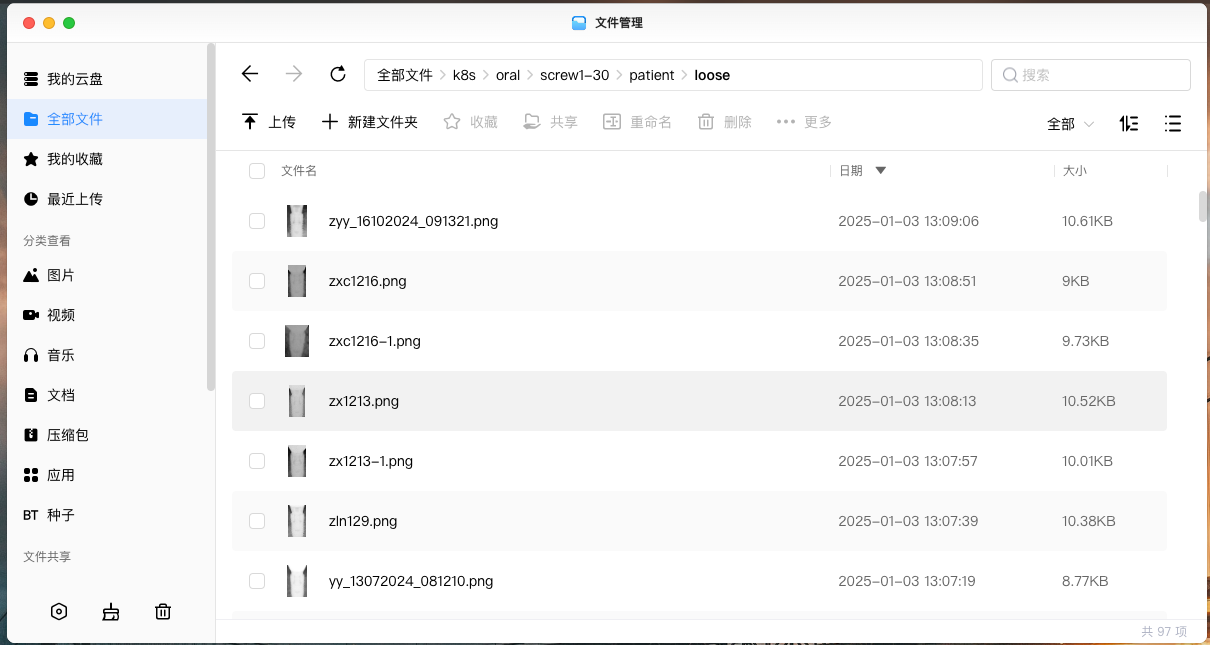This screenshot has width=1210, height=645.
Task: Click the magnifier icon in search box
Action: [x=1010, y=75]
